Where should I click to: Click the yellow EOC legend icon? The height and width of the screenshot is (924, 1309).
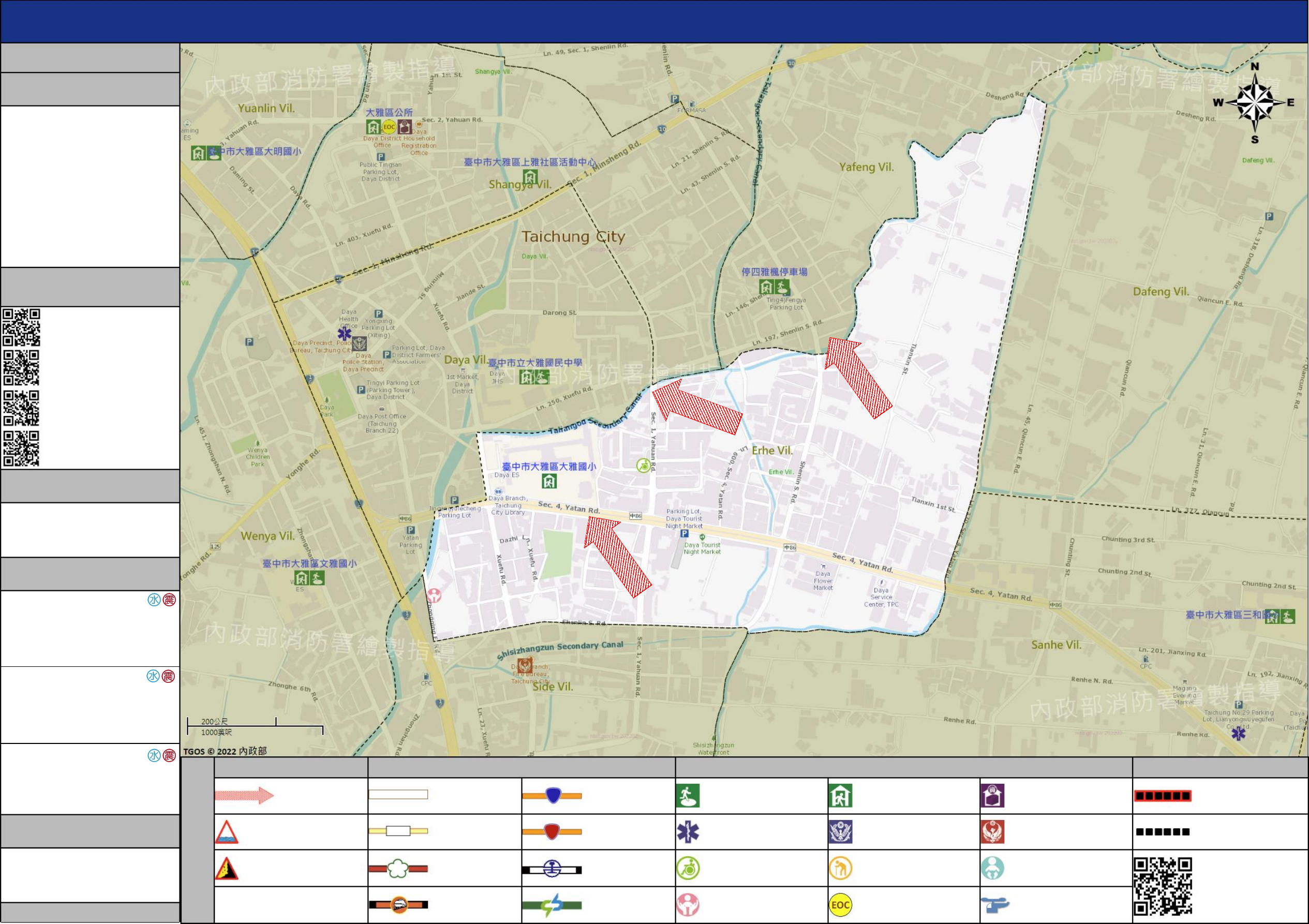840,905
